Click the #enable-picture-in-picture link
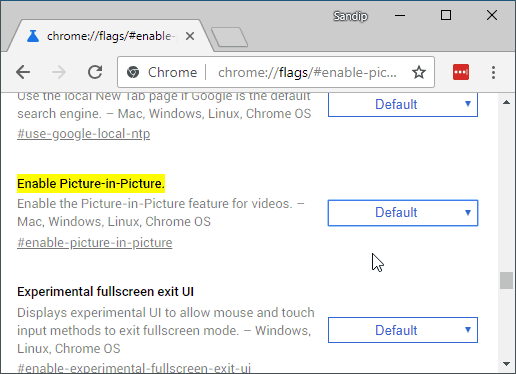 click(95, 243)
